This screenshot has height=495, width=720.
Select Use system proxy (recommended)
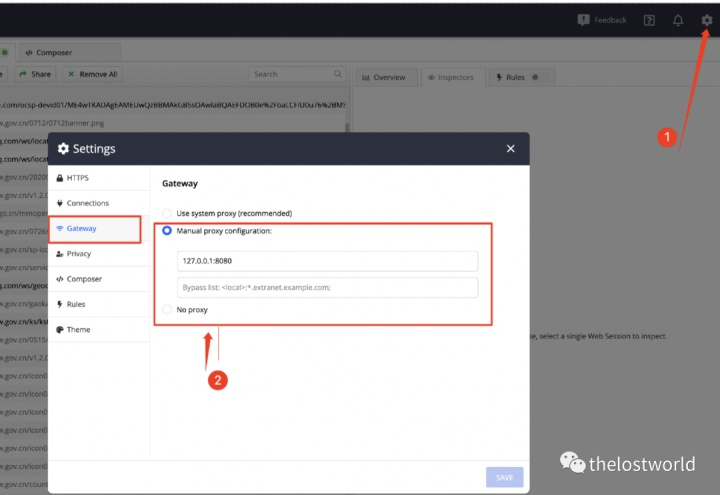click(x=167, y=213)
